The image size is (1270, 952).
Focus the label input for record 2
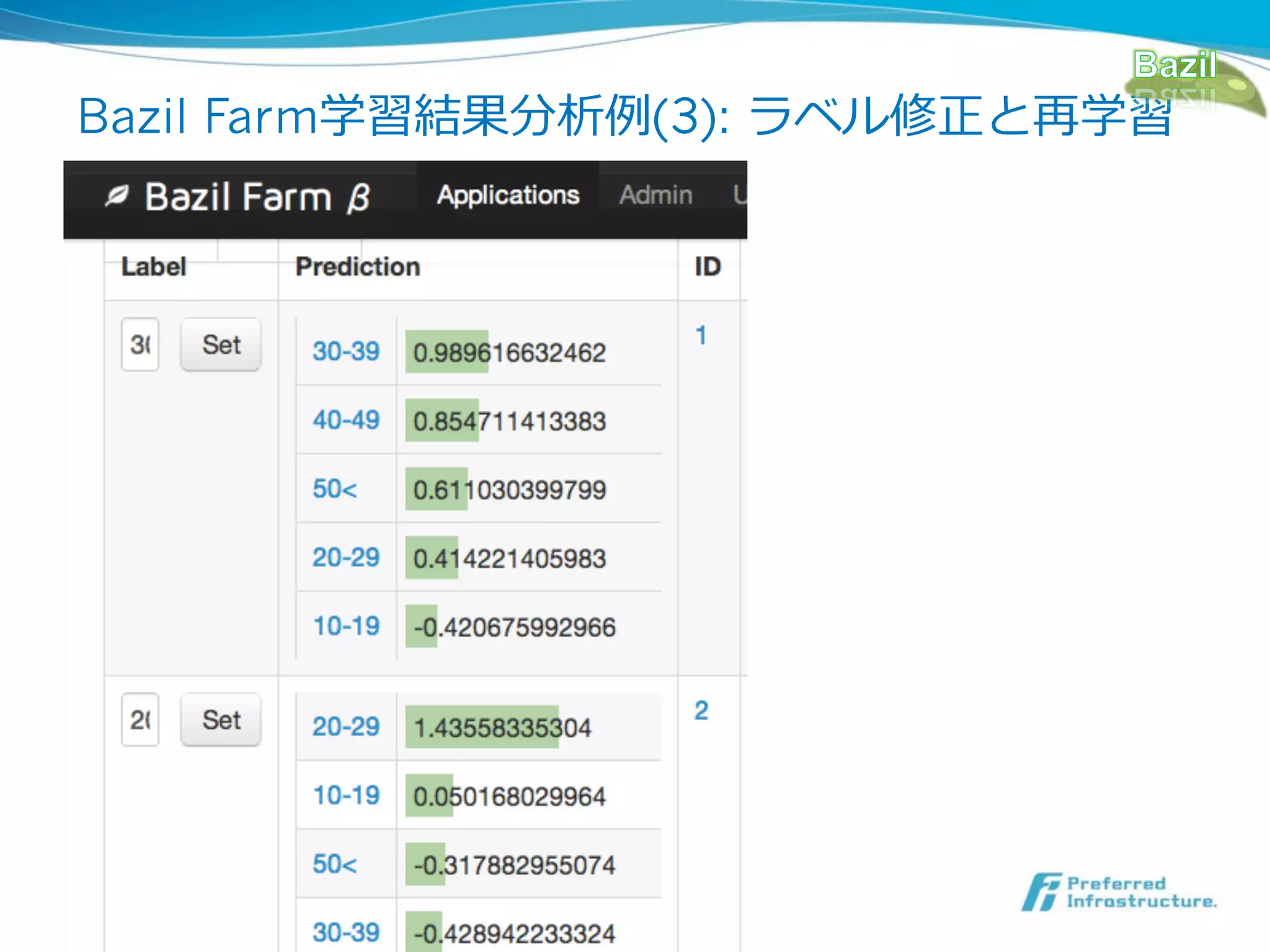coord(140,720)
